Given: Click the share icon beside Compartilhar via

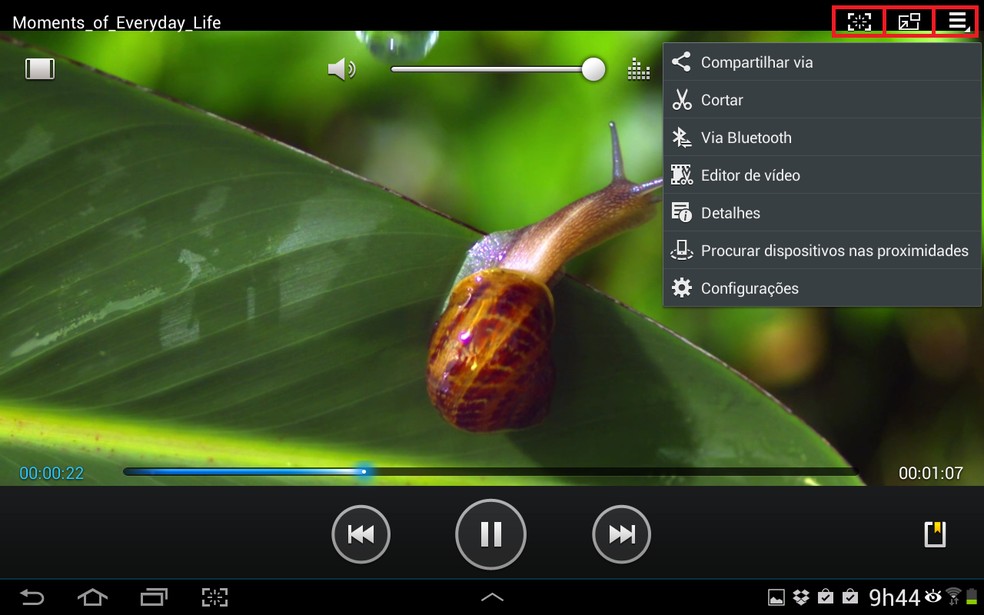Looking at the screenshot, I should (x=682, y=62).
